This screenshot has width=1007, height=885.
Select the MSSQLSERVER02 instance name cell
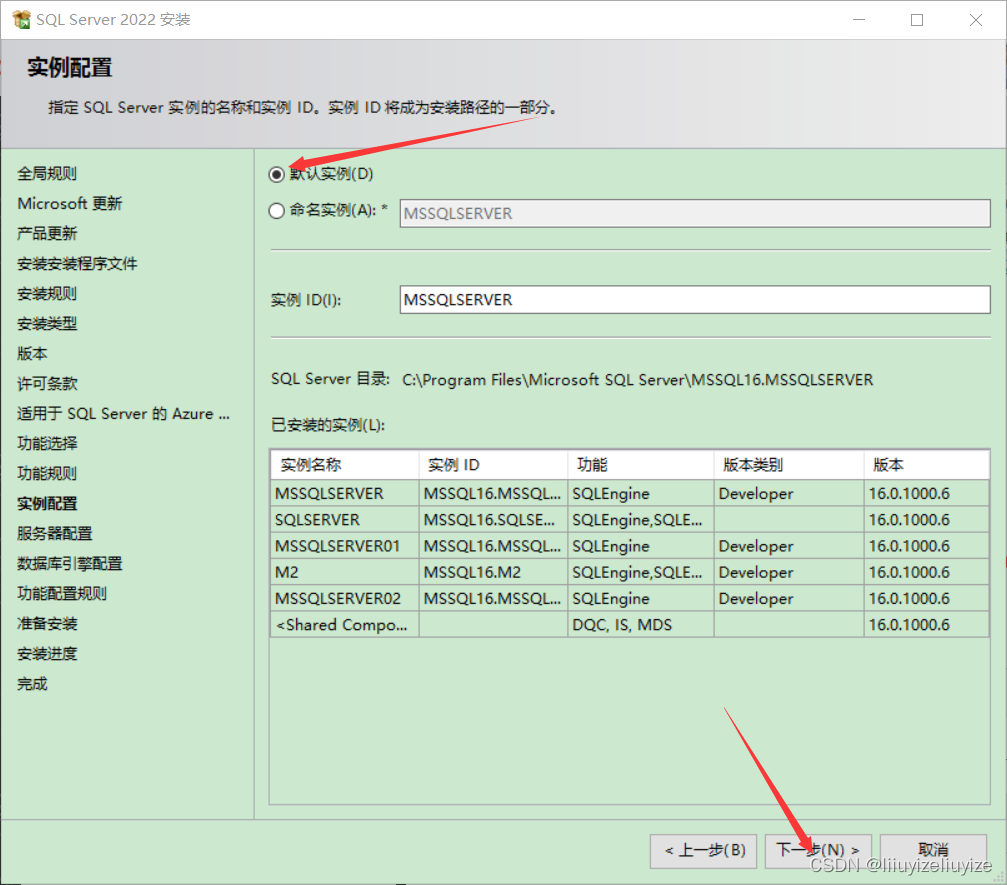pos(345,599)
